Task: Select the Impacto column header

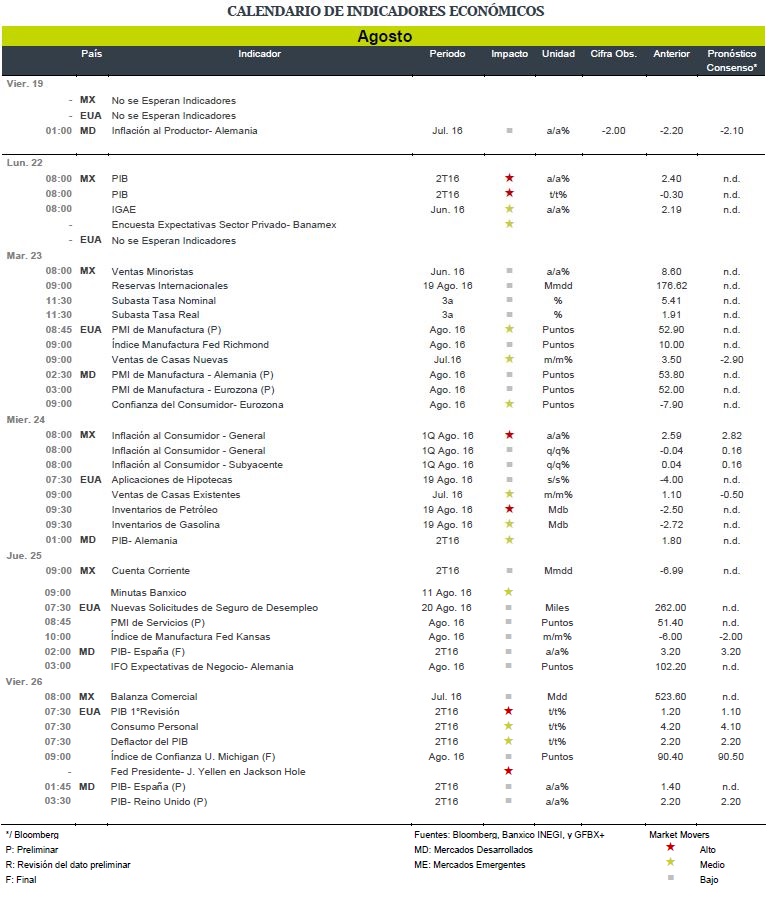Action: 509,54
